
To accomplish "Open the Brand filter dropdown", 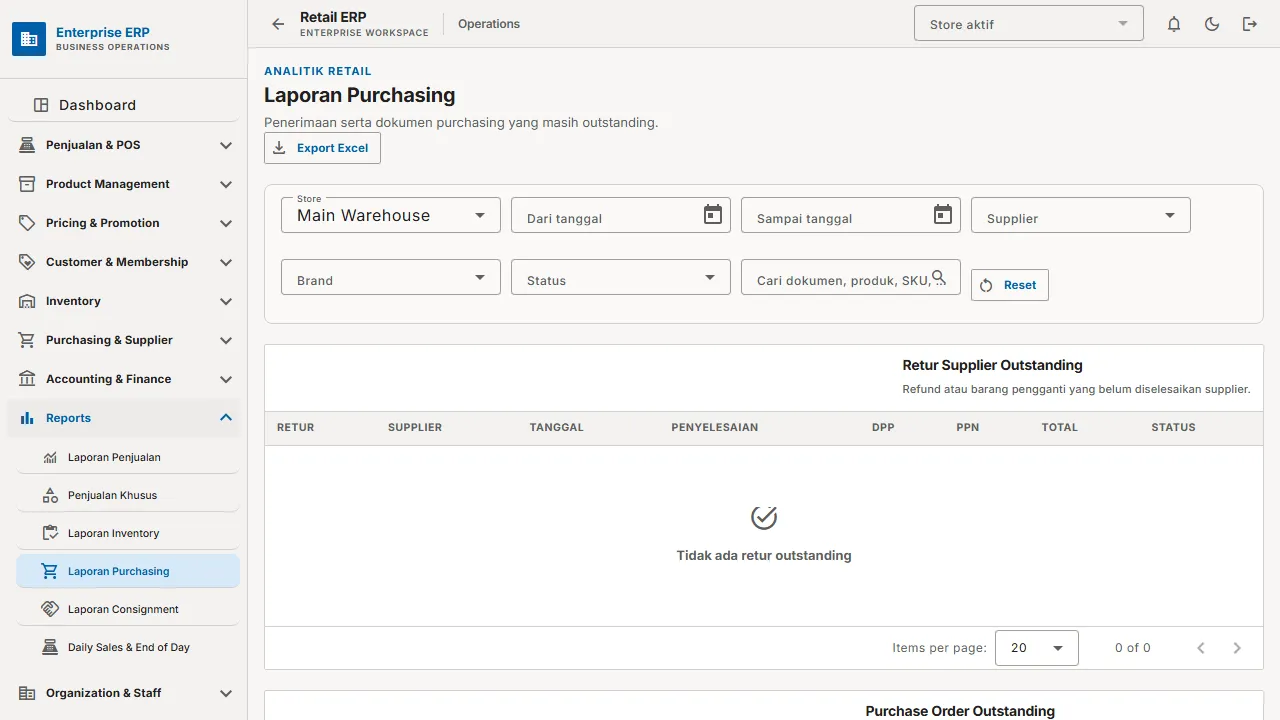I will [391, 277].
